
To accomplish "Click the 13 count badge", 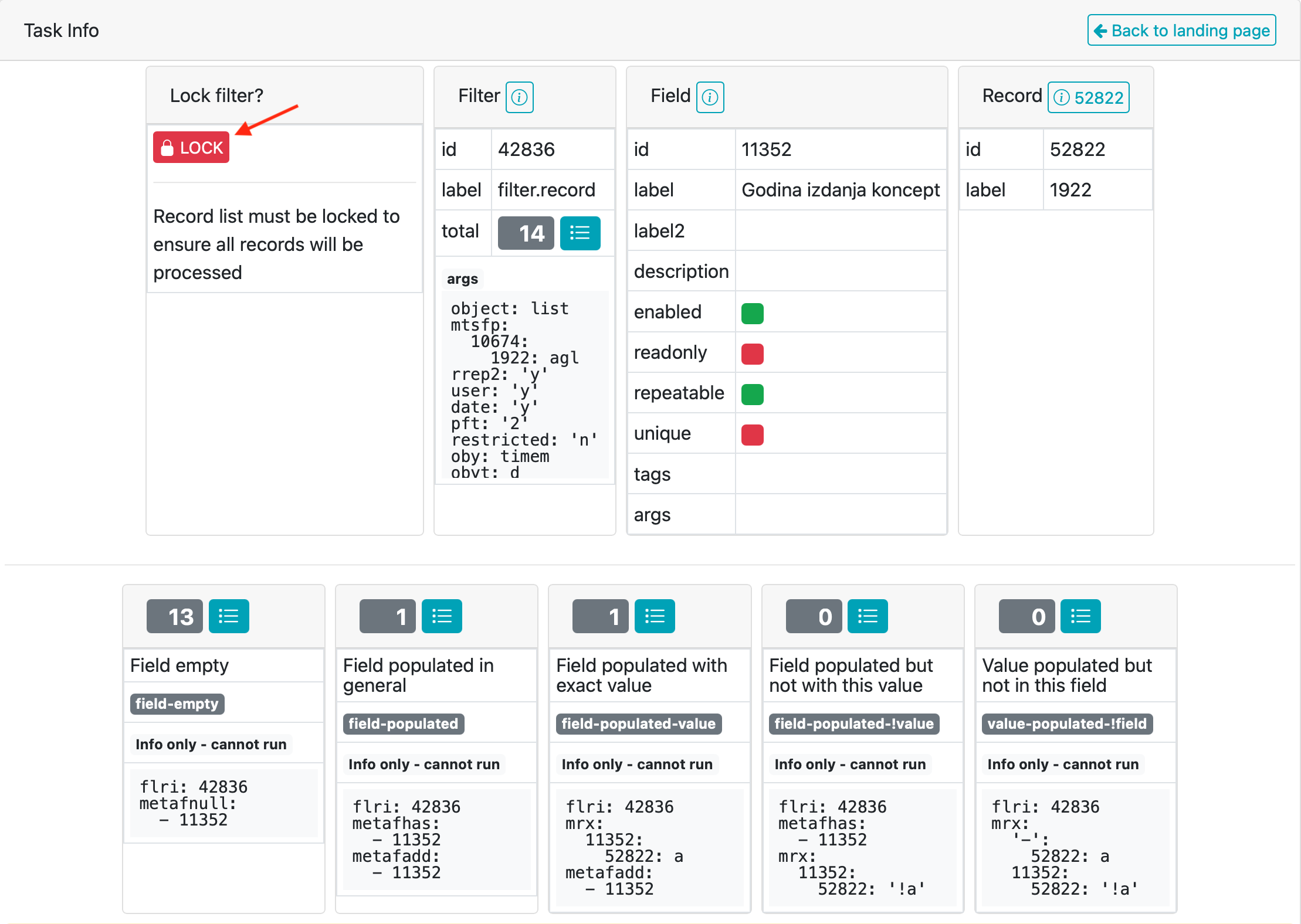I will coord(175,616).
